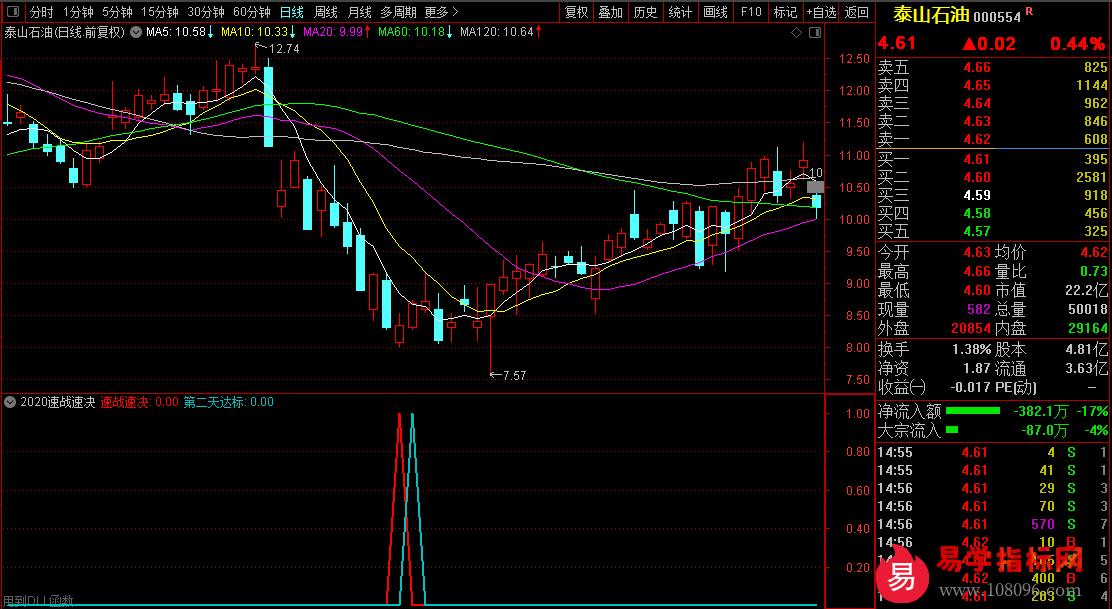Image resolution: width=1112 pixels, height=609 pixels.
Task: Click the 画线 drawing tool button
Action: coord(715,12)
